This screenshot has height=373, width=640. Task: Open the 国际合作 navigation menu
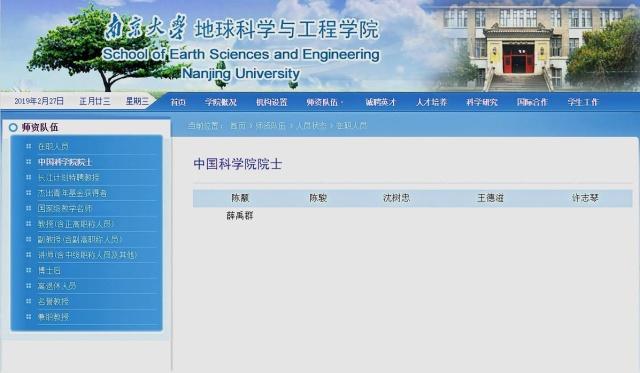pyautogui.click(x=532, y=102)
